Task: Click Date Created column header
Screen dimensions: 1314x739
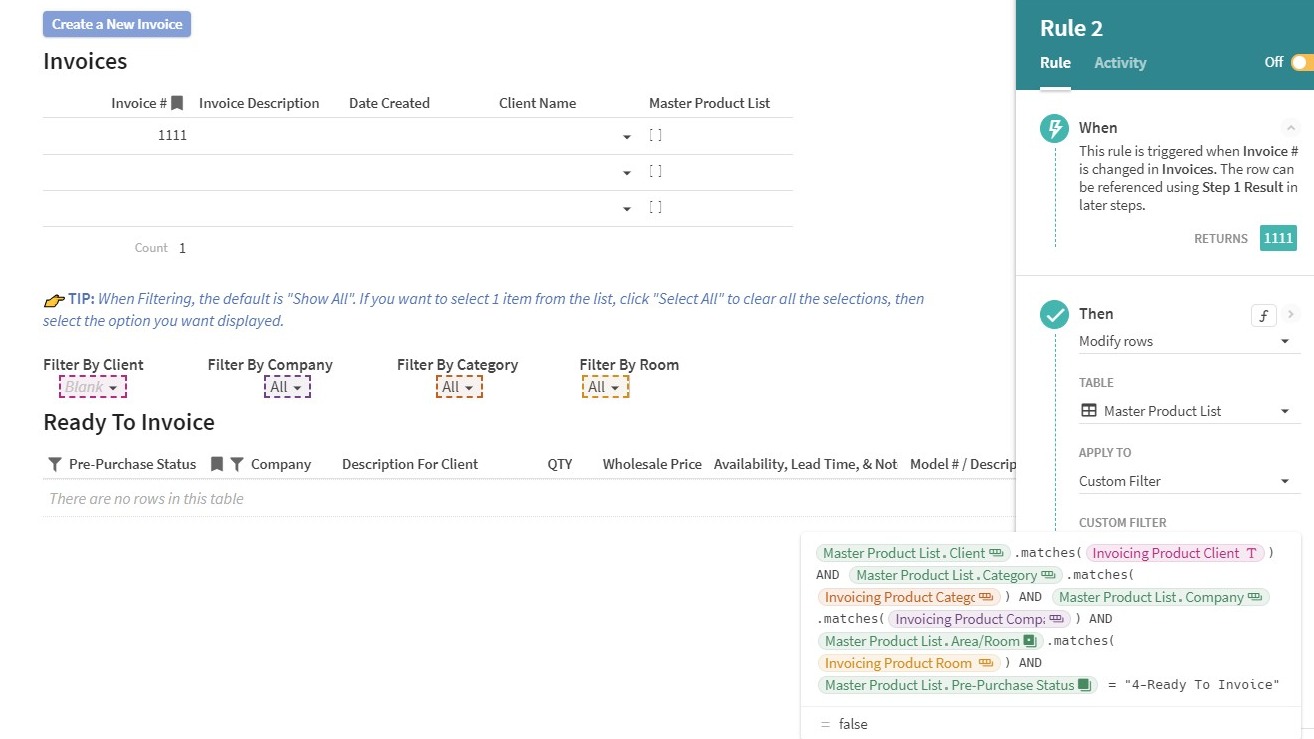Action: [389, 103]
